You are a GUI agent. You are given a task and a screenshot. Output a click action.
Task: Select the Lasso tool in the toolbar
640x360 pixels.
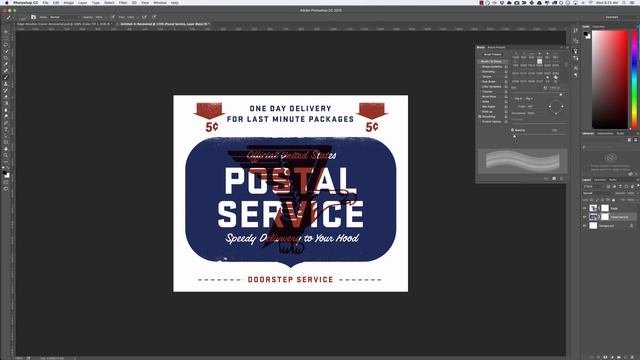[x=6, y=44]
